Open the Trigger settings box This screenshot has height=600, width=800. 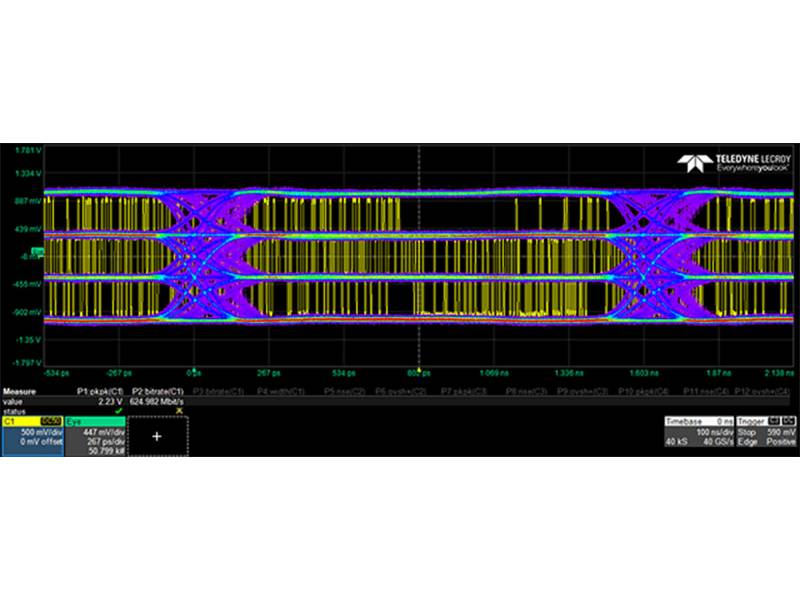click(x=768, y=432)
